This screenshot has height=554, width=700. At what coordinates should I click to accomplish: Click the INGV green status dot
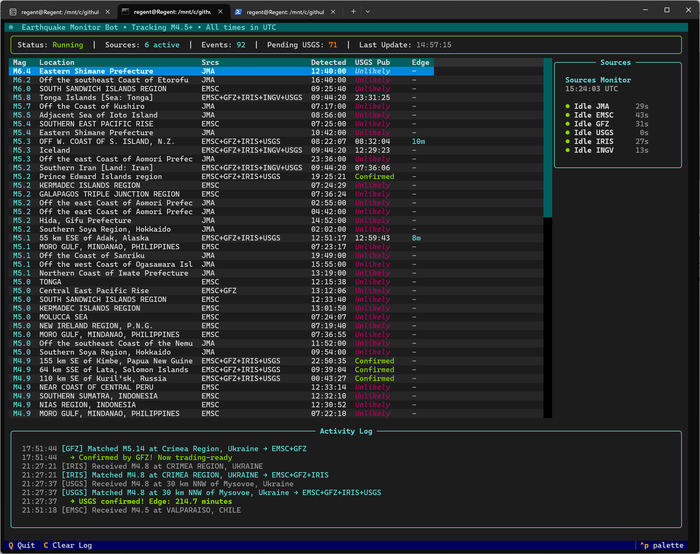[x=568, y=150]
